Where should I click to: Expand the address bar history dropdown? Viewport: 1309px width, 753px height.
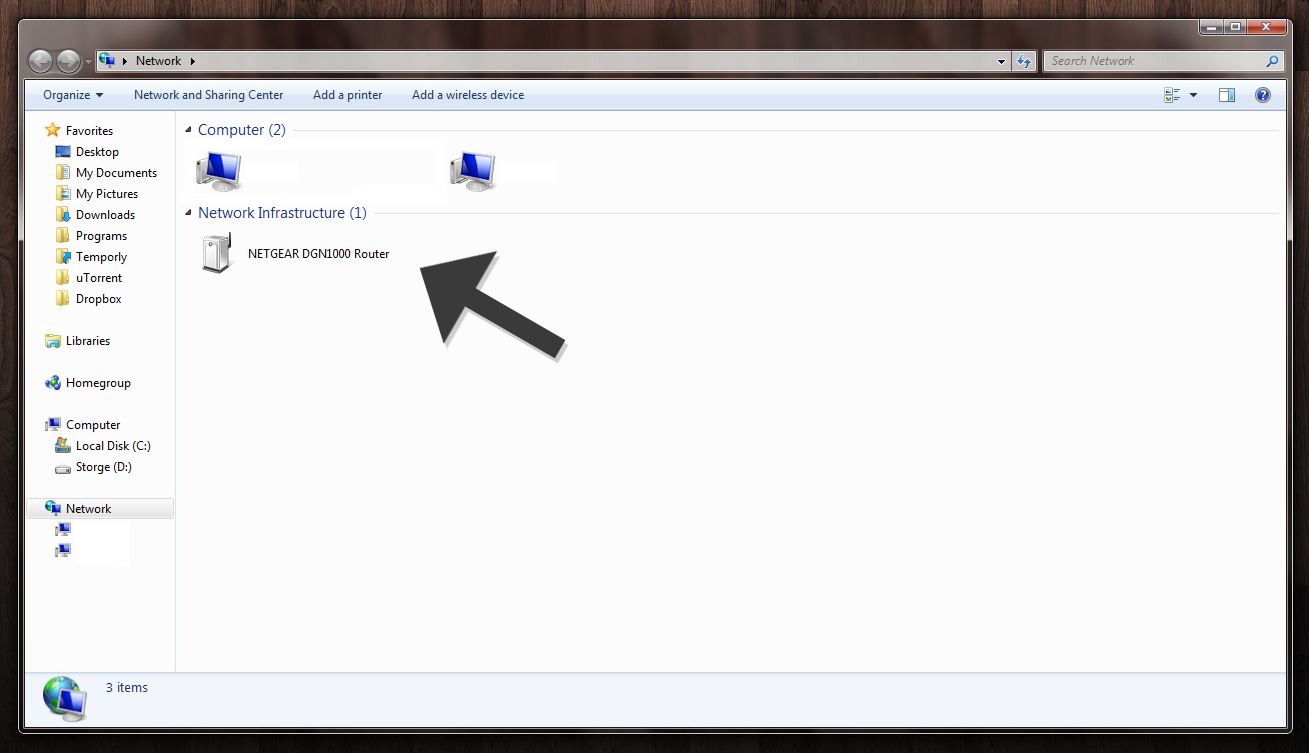pos(1002,61)
